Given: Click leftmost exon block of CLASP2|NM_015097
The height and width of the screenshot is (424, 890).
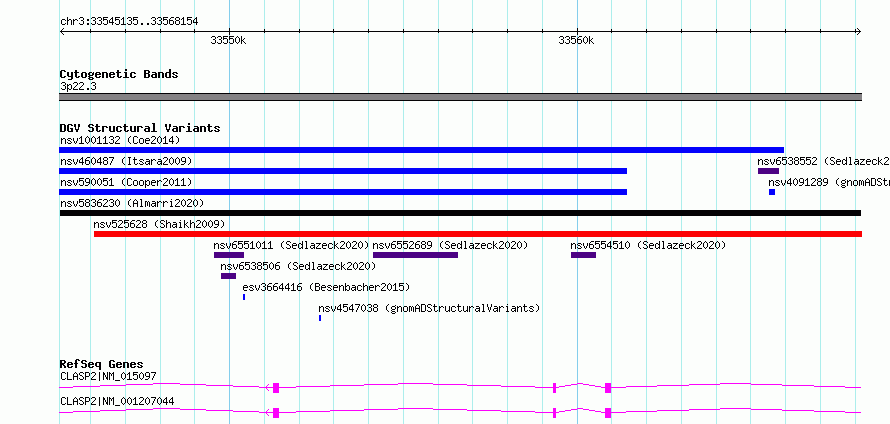Looking at the screenshot, I should [x=276, y=388].
